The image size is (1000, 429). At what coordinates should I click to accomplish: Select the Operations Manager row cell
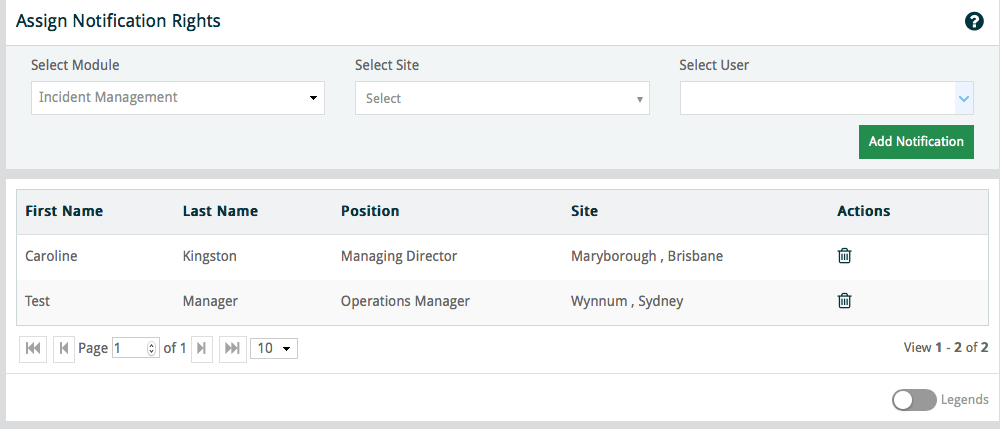tap(405, 300)
